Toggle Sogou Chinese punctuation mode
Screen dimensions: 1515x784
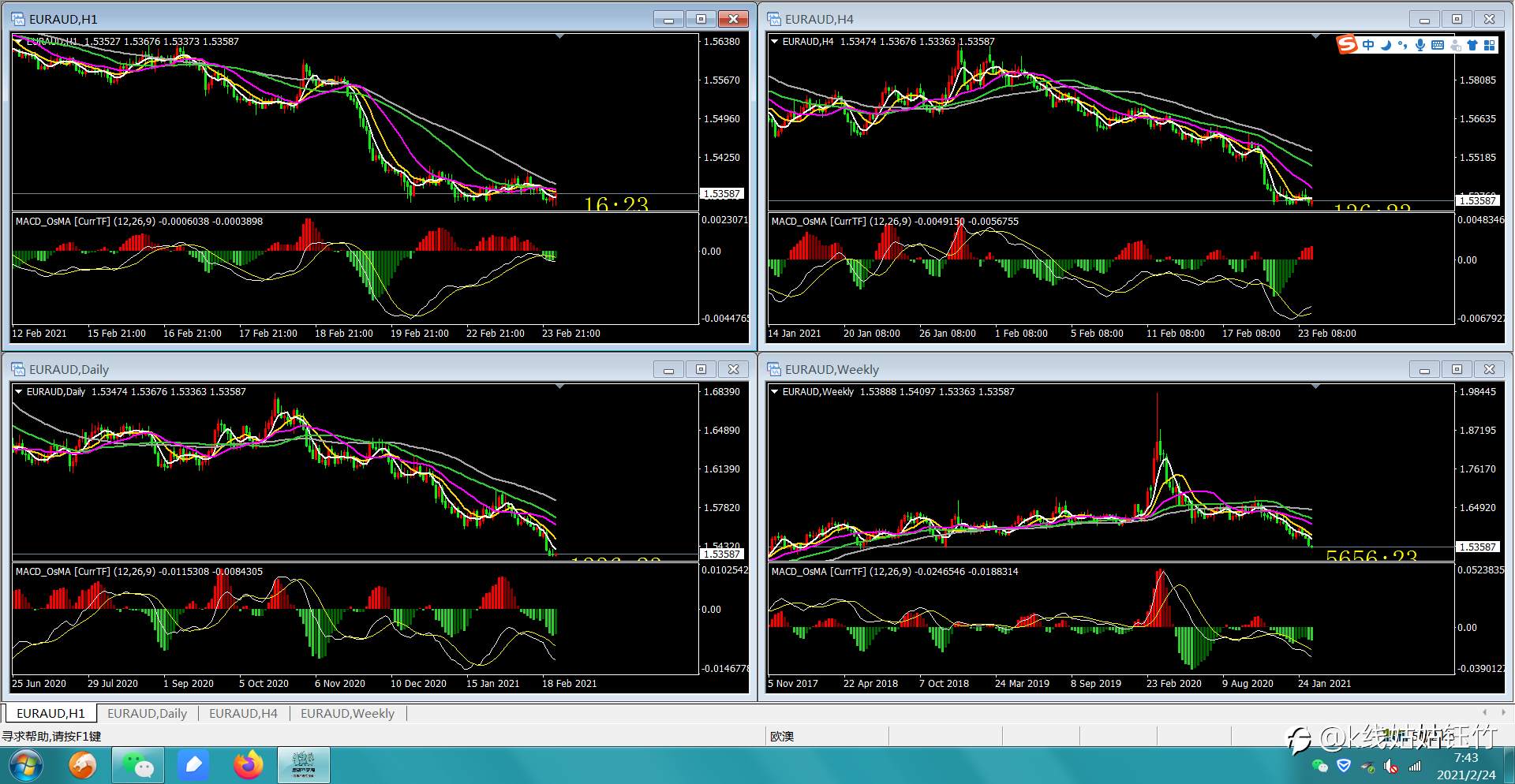[x=1402, y=45]
